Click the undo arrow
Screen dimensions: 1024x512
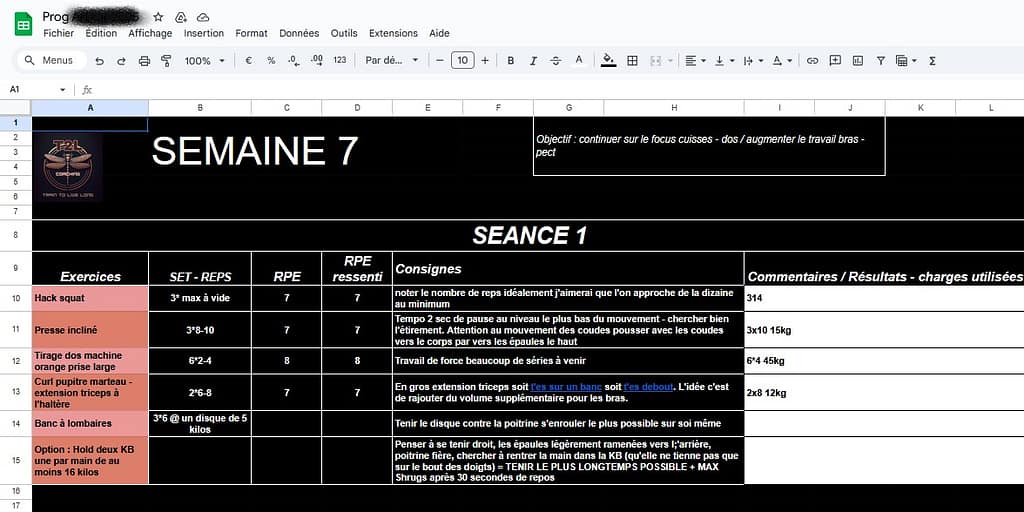pos(99,61)
